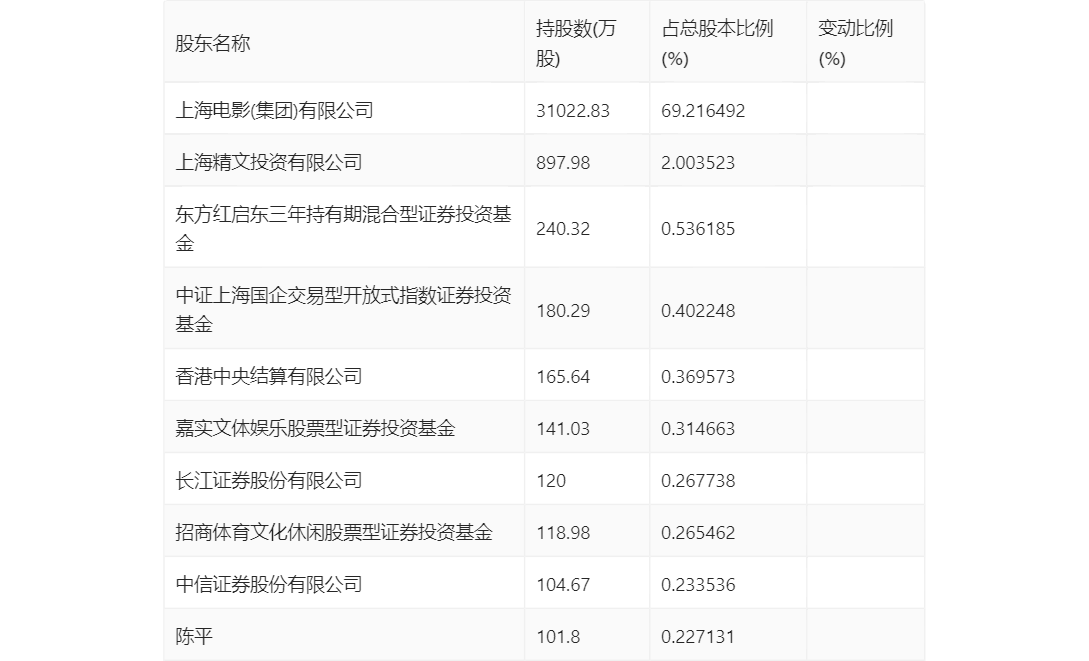This screenshot has width=1089, height=661.
Task: Click the shareholding value 120
Action: click(551, 480)
